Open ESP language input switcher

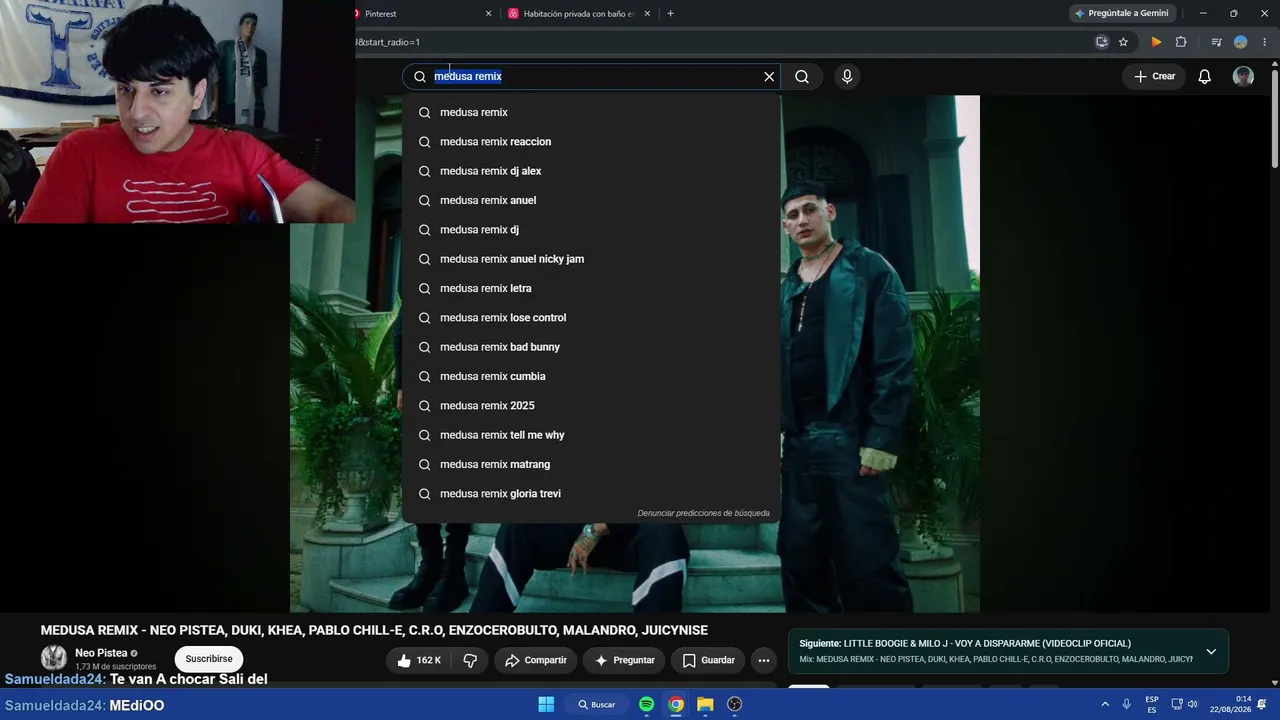[x=1152, y=704]
